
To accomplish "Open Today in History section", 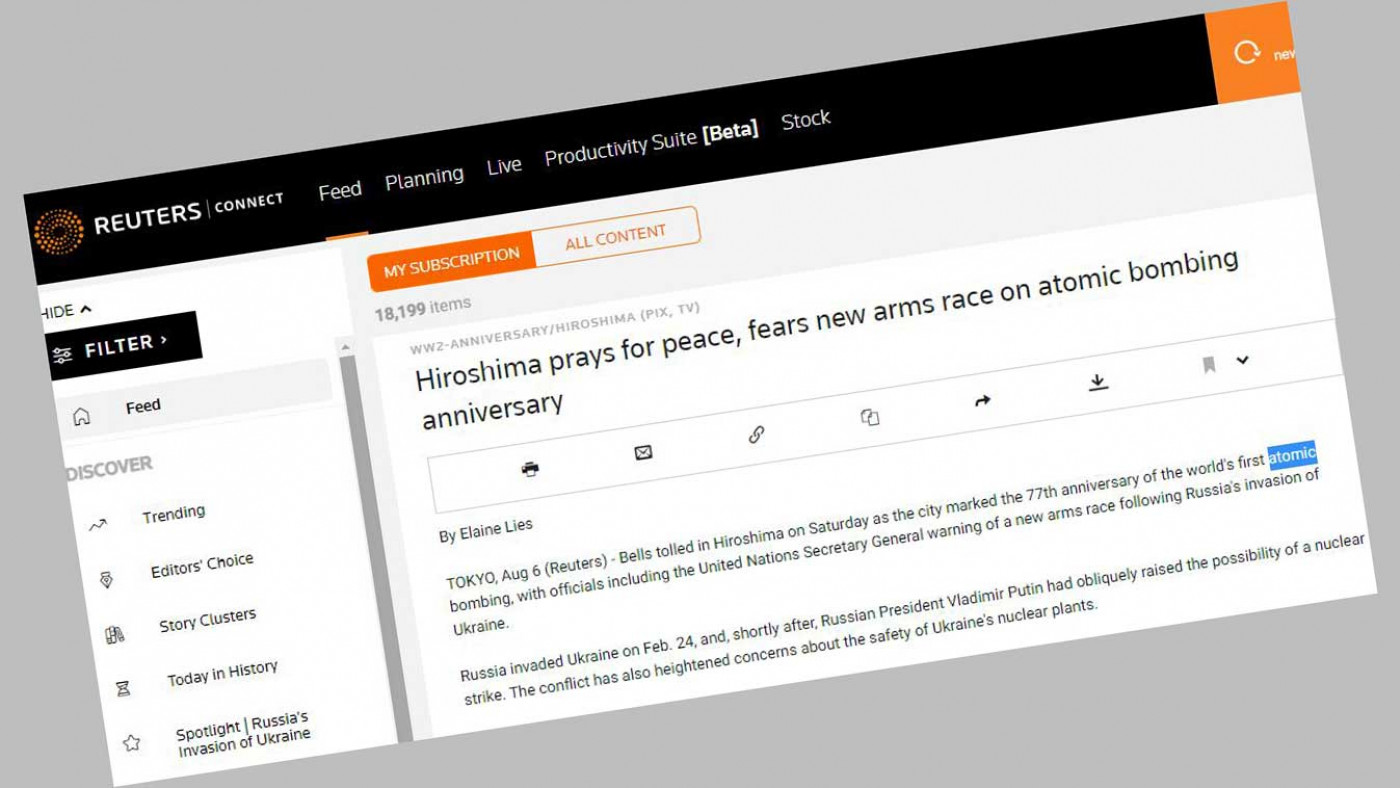I will tap(222, 673).
